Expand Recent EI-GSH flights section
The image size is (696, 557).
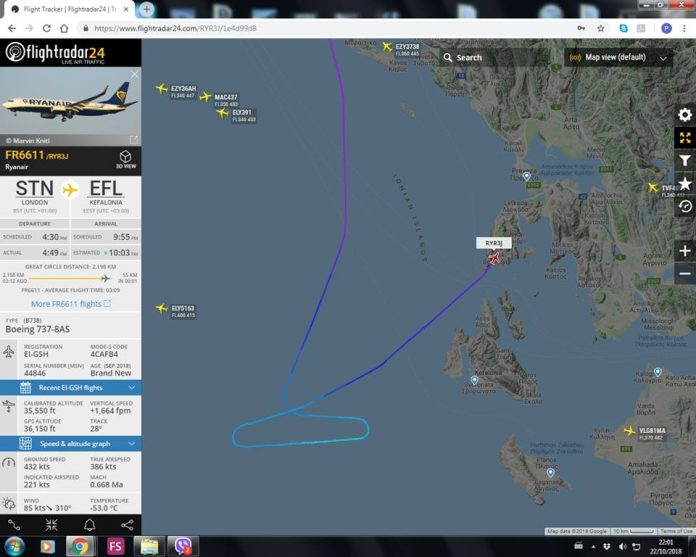71,388
